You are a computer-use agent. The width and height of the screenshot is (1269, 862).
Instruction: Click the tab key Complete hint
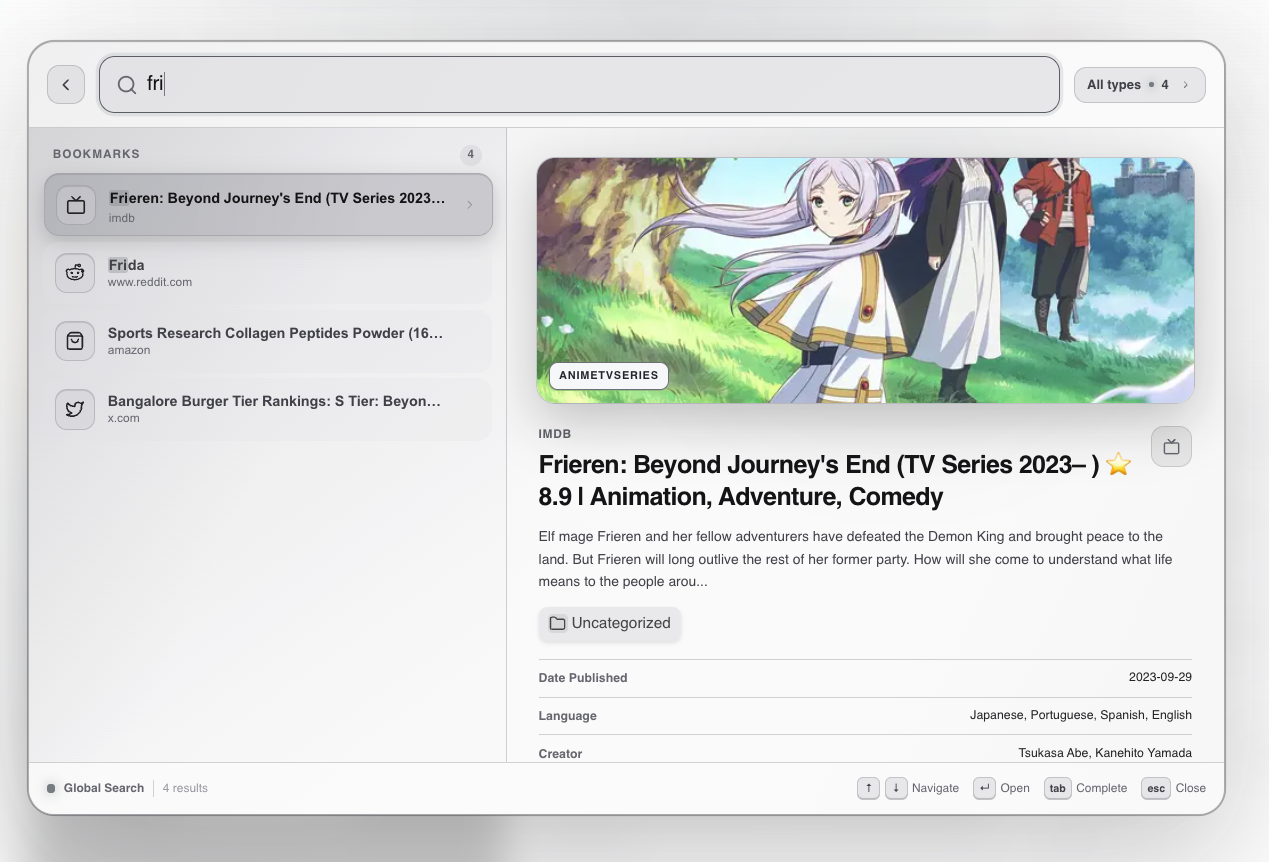coord(1057,788)
